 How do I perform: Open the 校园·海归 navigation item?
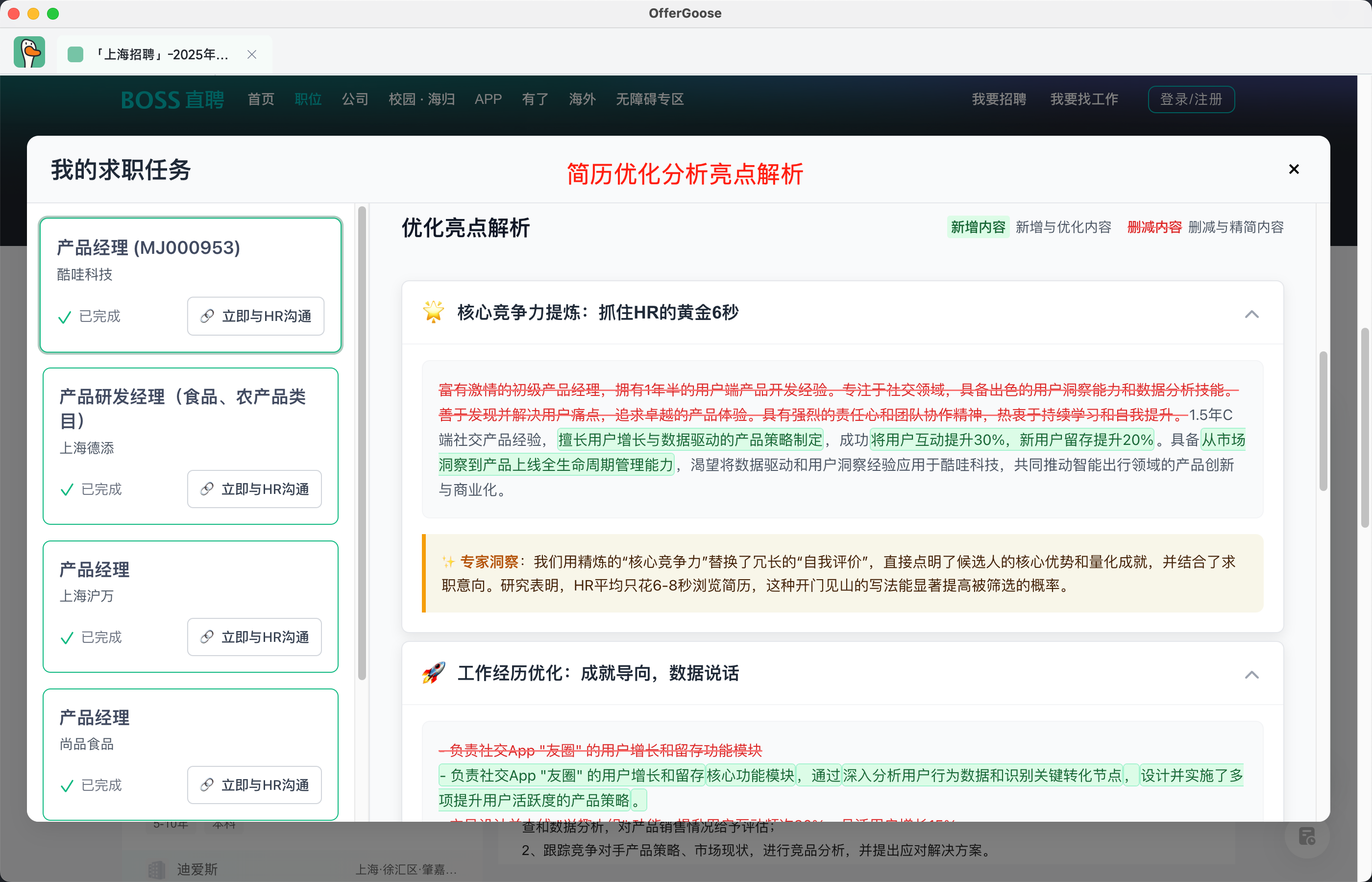(x=421, y=99)
